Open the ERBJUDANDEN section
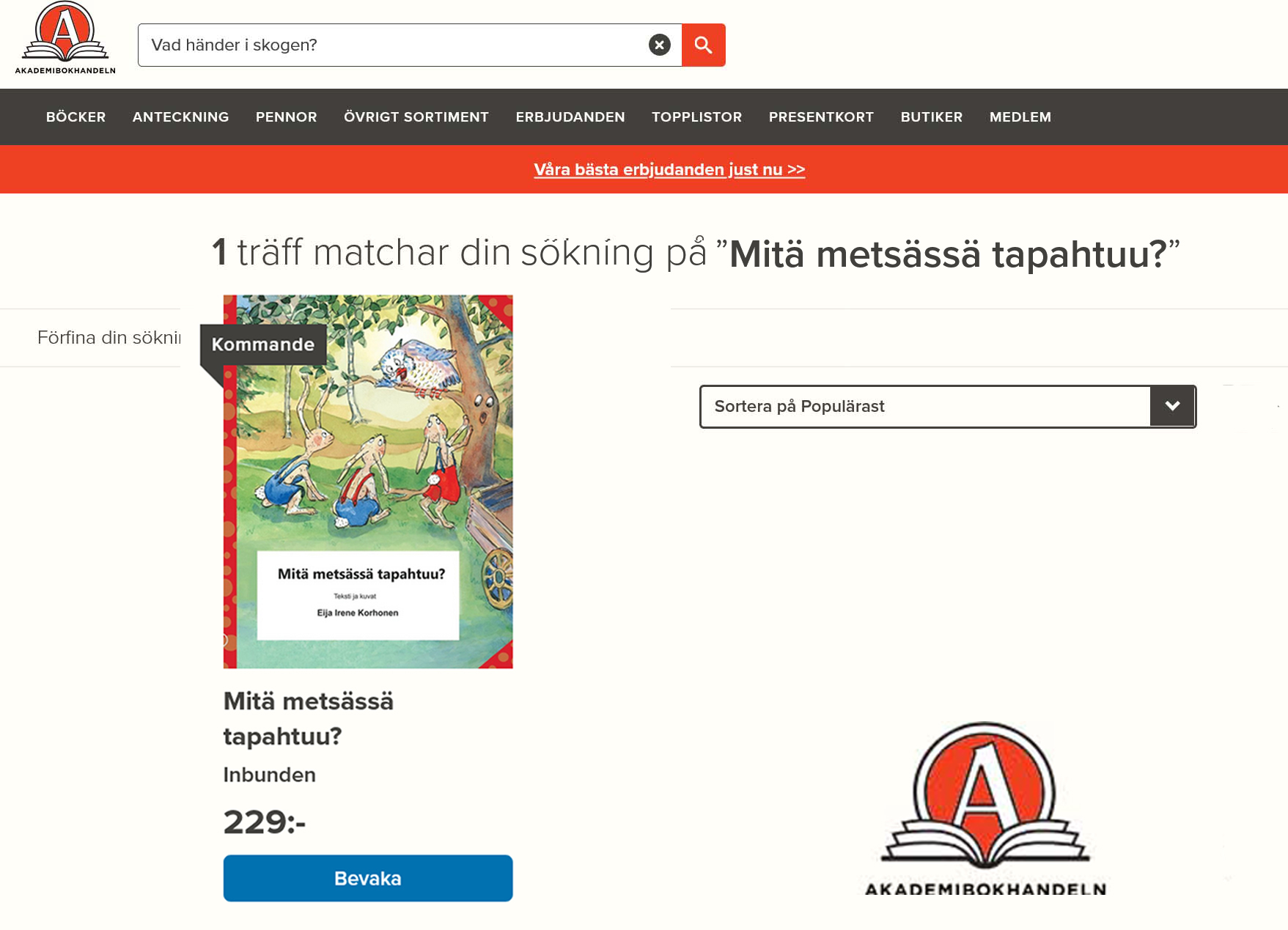The width and height of the screenshot is (1288, 930). click(570, 117)
